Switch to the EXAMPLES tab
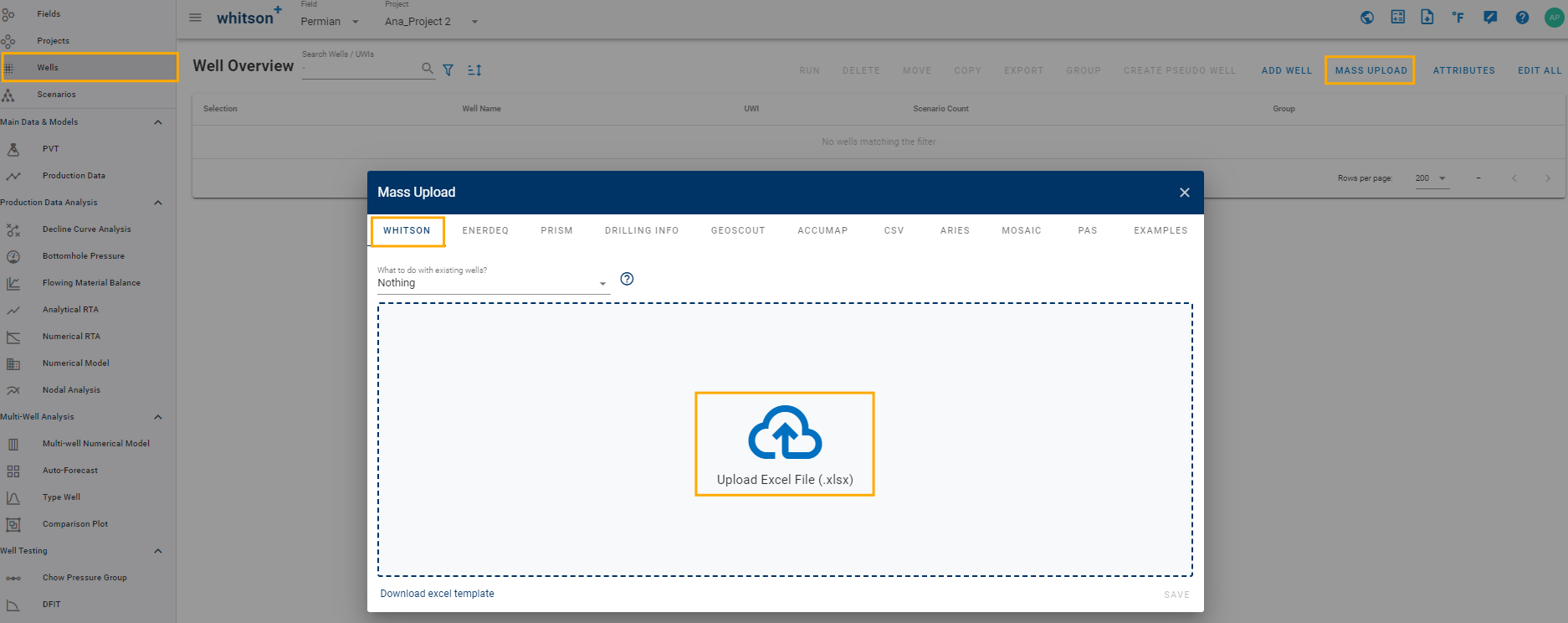This screenshot has width=1568, height=623. pos(1161,230)
